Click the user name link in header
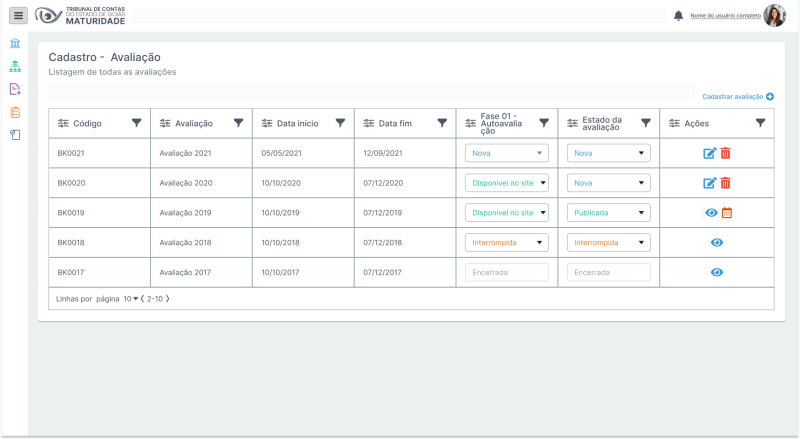Screen dimensions: 800x439 click(x=725, y=16)
